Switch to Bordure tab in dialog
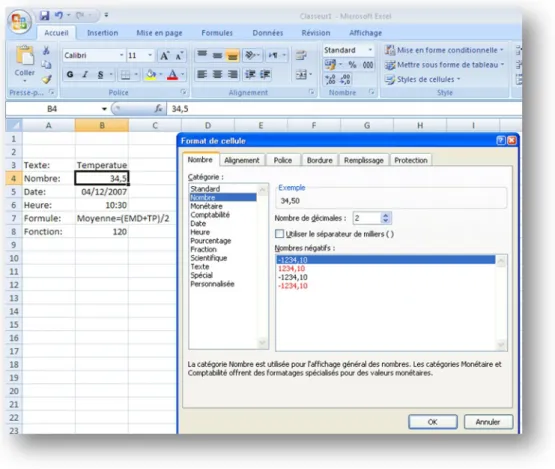The width and height of the screenshot is (555, 469). [320, 160]
